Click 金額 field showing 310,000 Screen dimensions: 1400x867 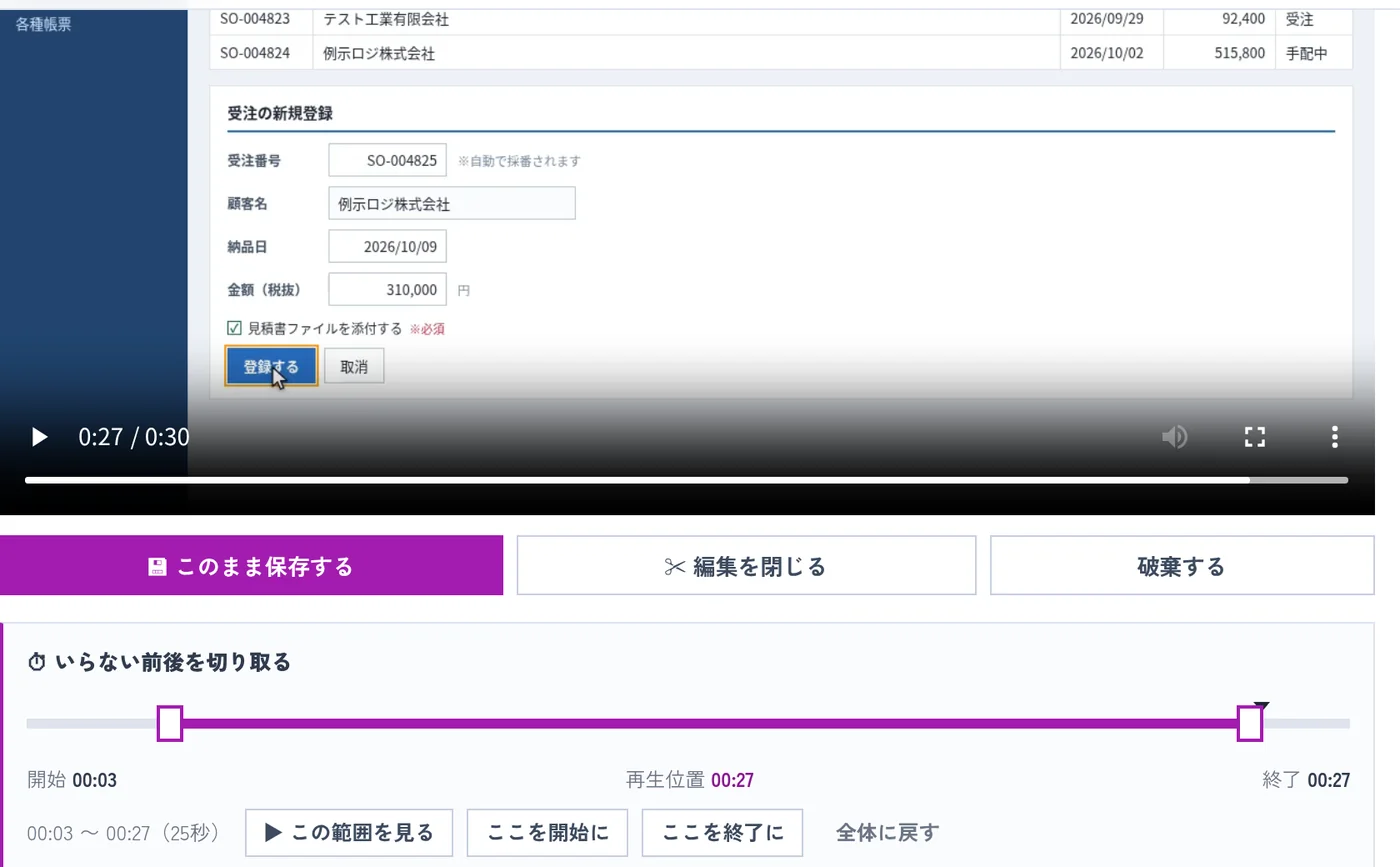point(387,290)
